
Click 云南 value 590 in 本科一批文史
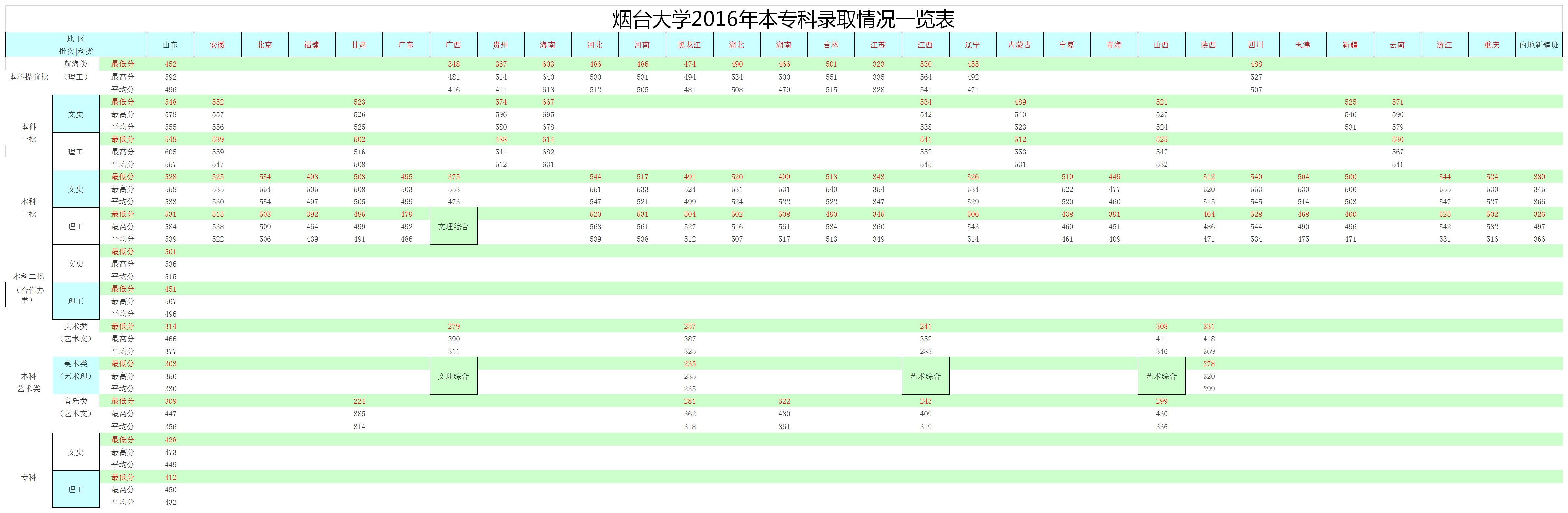1397,114
